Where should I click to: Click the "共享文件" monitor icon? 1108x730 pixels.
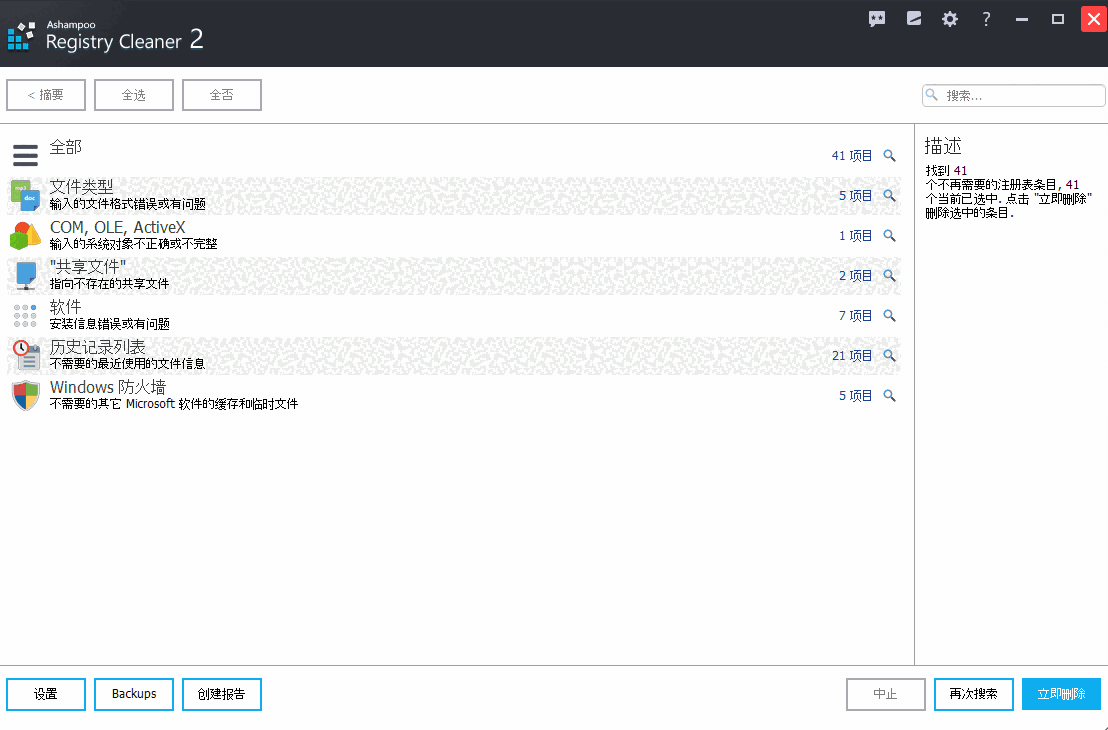pos(25,275)
